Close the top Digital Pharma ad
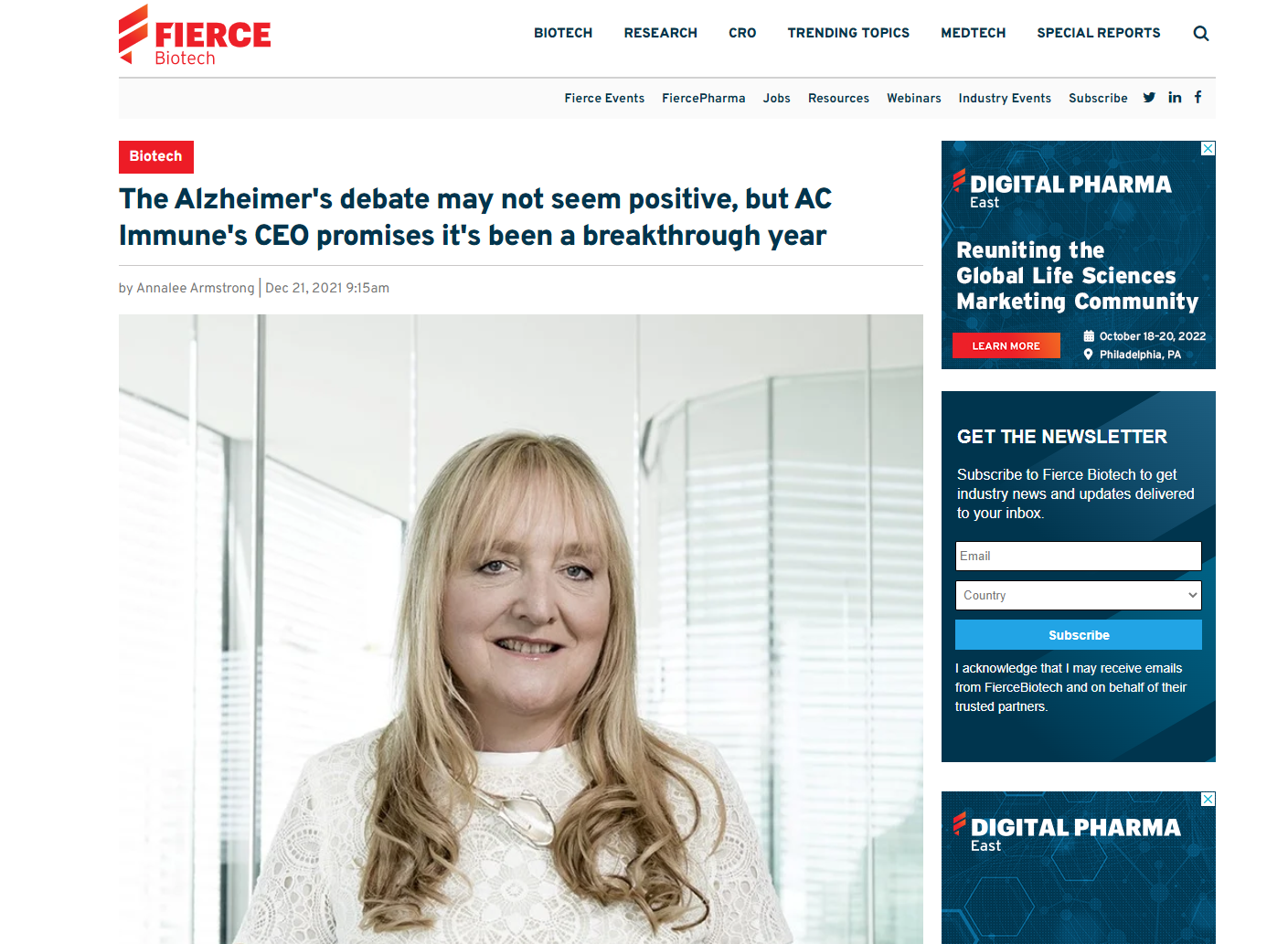Viewport: 1288px width, 944px height. tap(1208, 148)
